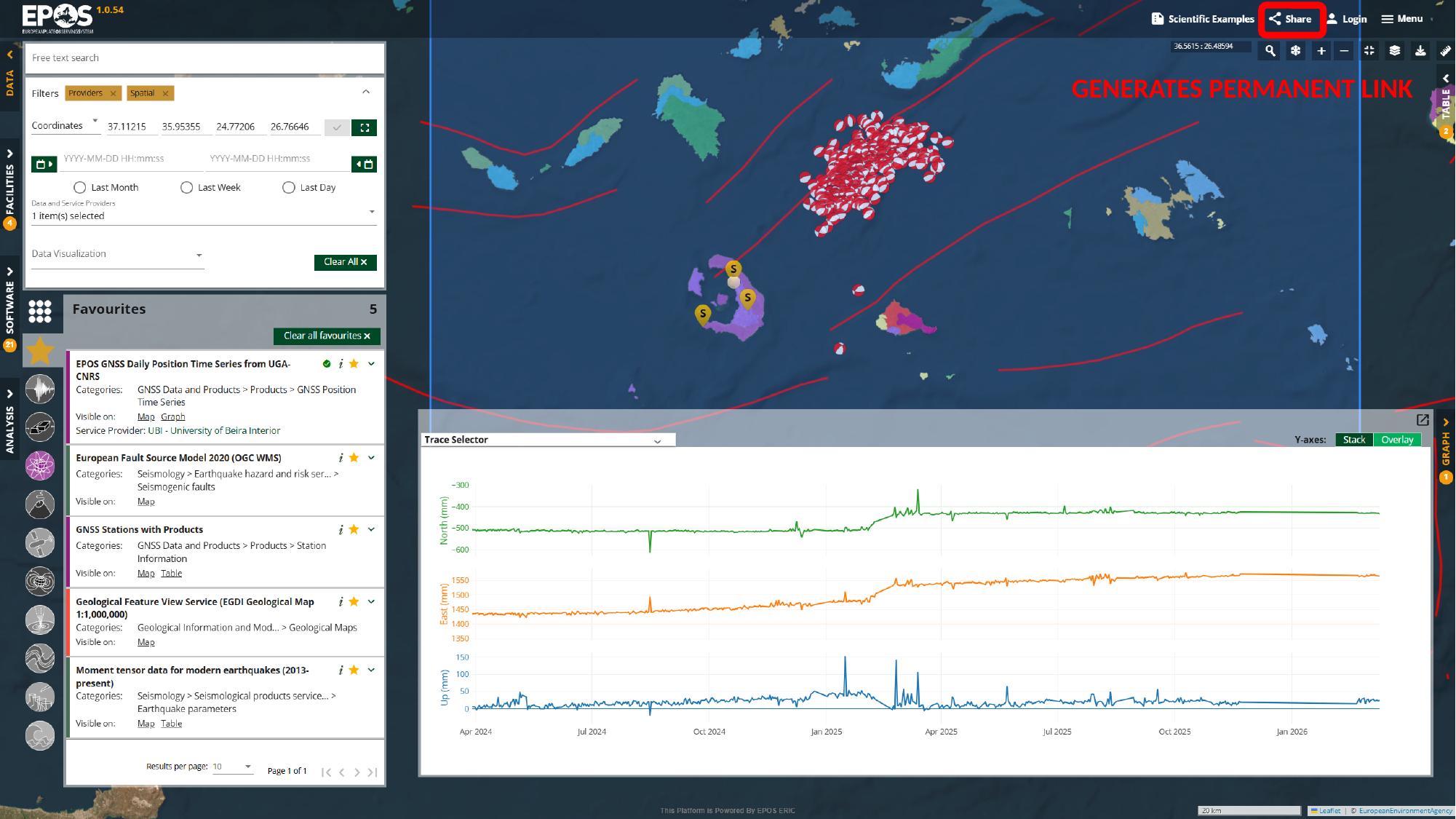Click the map search magnifier icon

(x=1270, y=51)
